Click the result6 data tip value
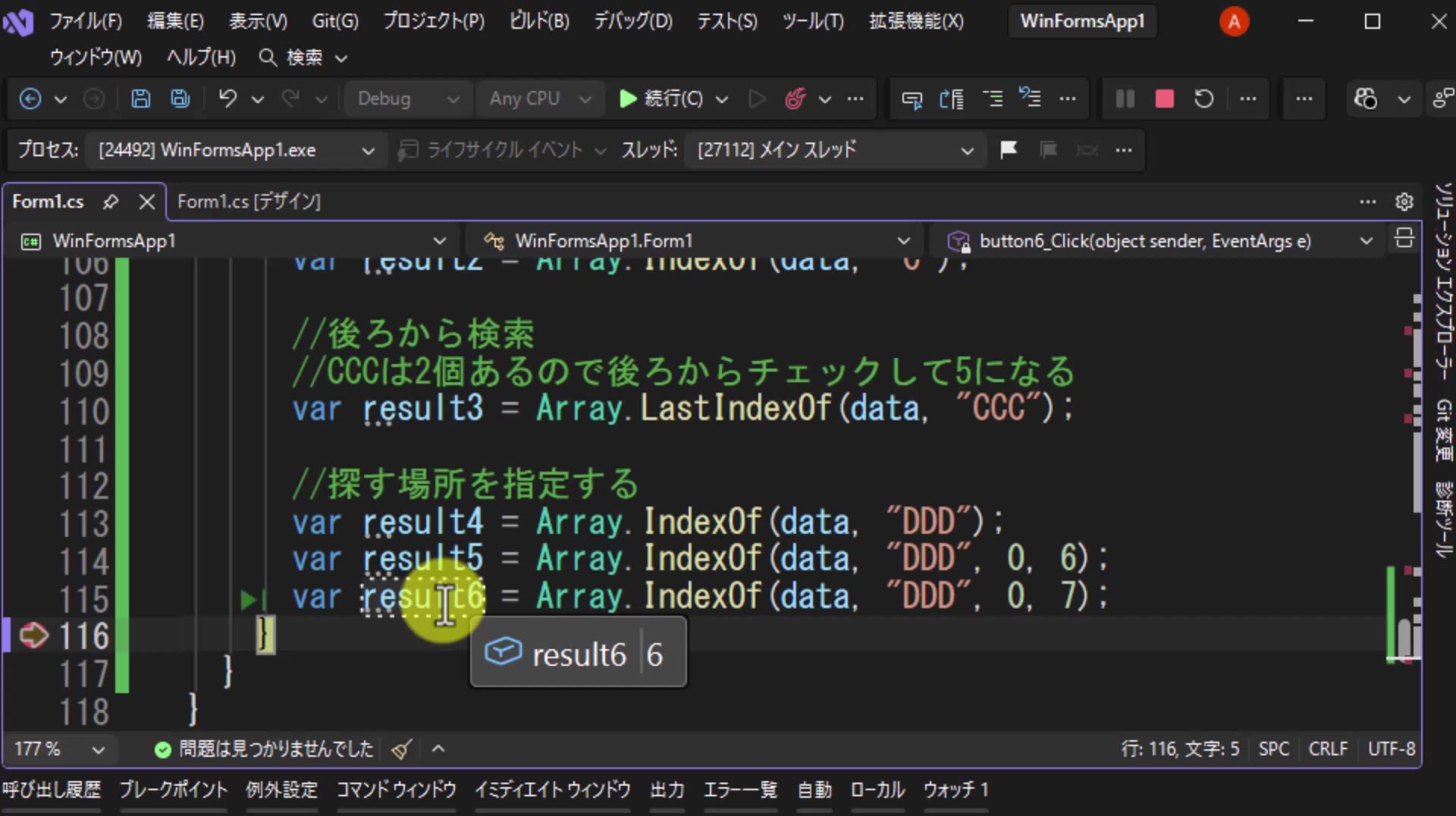Viewport: 1456px width, 816px height. (x=655, y=654)
